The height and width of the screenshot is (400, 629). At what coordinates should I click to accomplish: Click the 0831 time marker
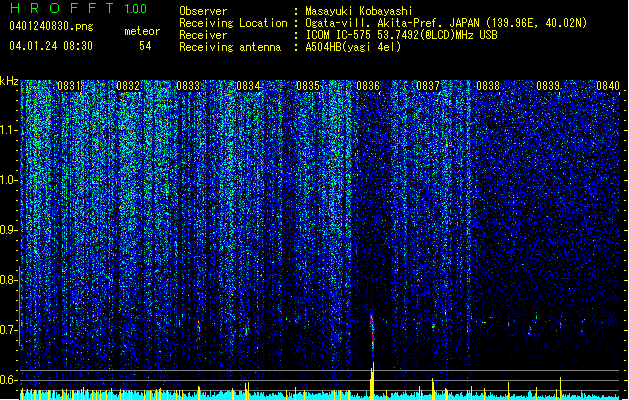coord(69,86)
